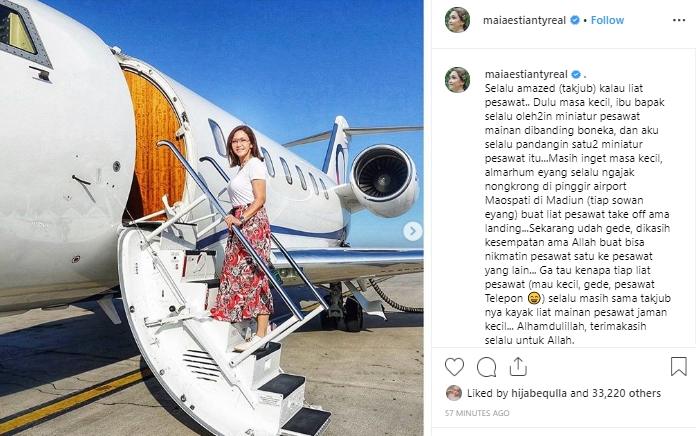The height and width of the screenshot is (436, 696).
Task: Click the verified badge beside the caption username
Action: coord(575,73)
